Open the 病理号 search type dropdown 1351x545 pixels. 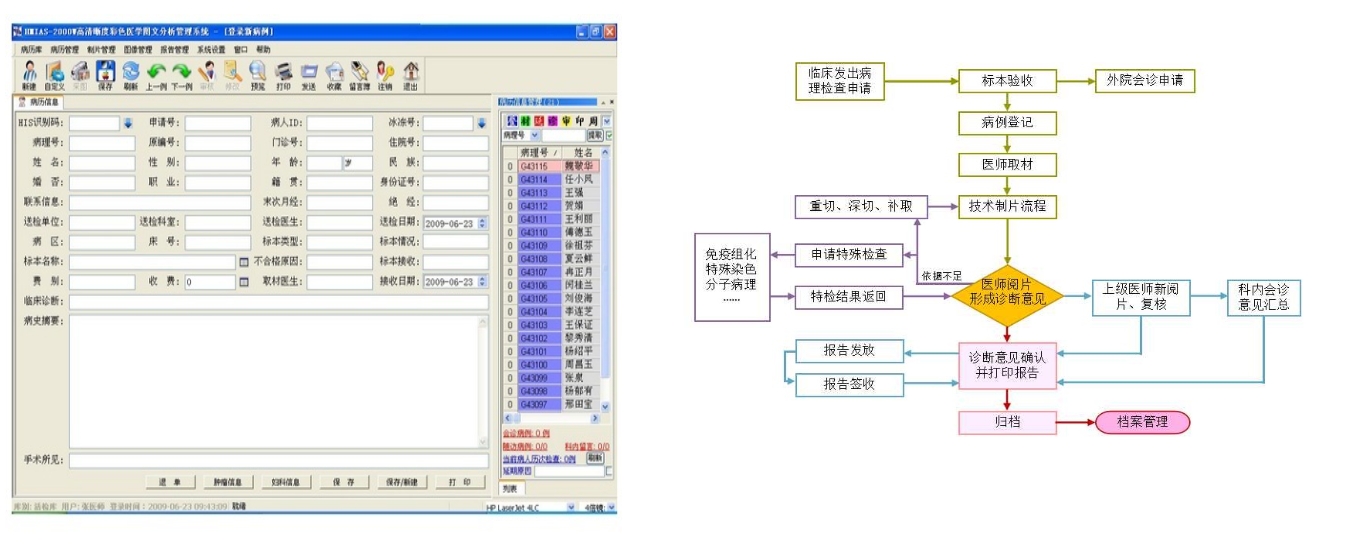pos(534,135)
